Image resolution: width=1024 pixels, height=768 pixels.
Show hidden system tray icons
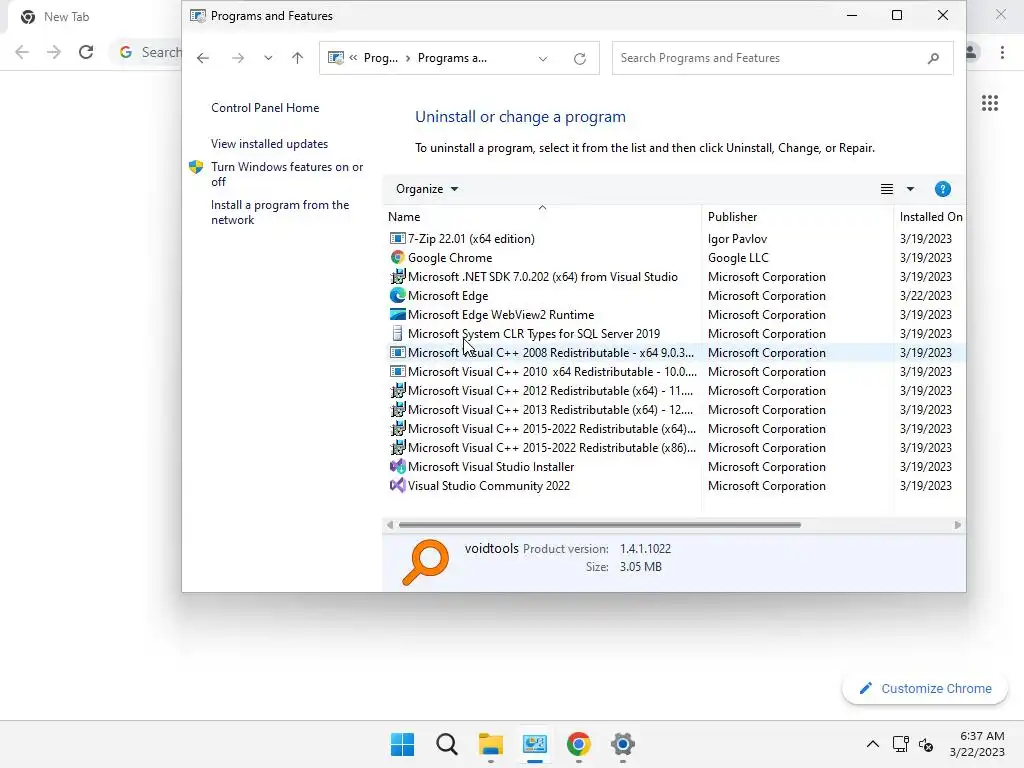(872, 744)
